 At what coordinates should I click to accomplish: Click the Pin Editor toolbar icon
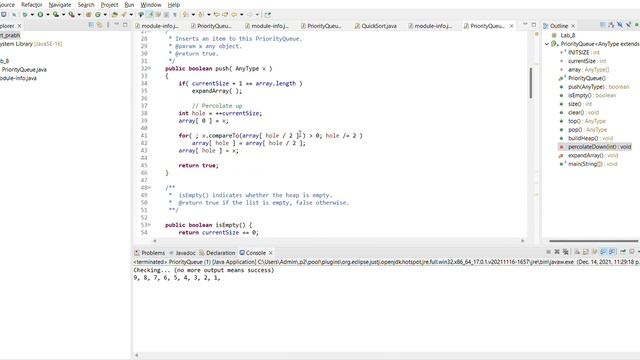click(267, 14)
